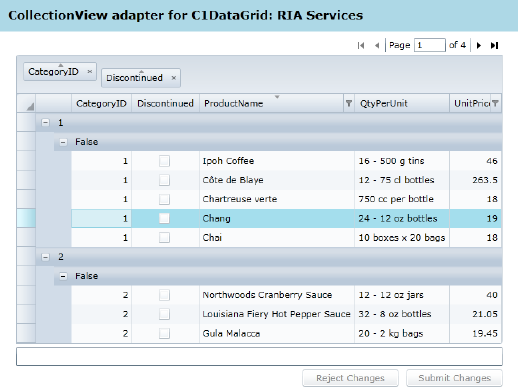Click the 19.45 unit price cell
The height and width of the screenshot is (388, 518).
coord(475,333)
